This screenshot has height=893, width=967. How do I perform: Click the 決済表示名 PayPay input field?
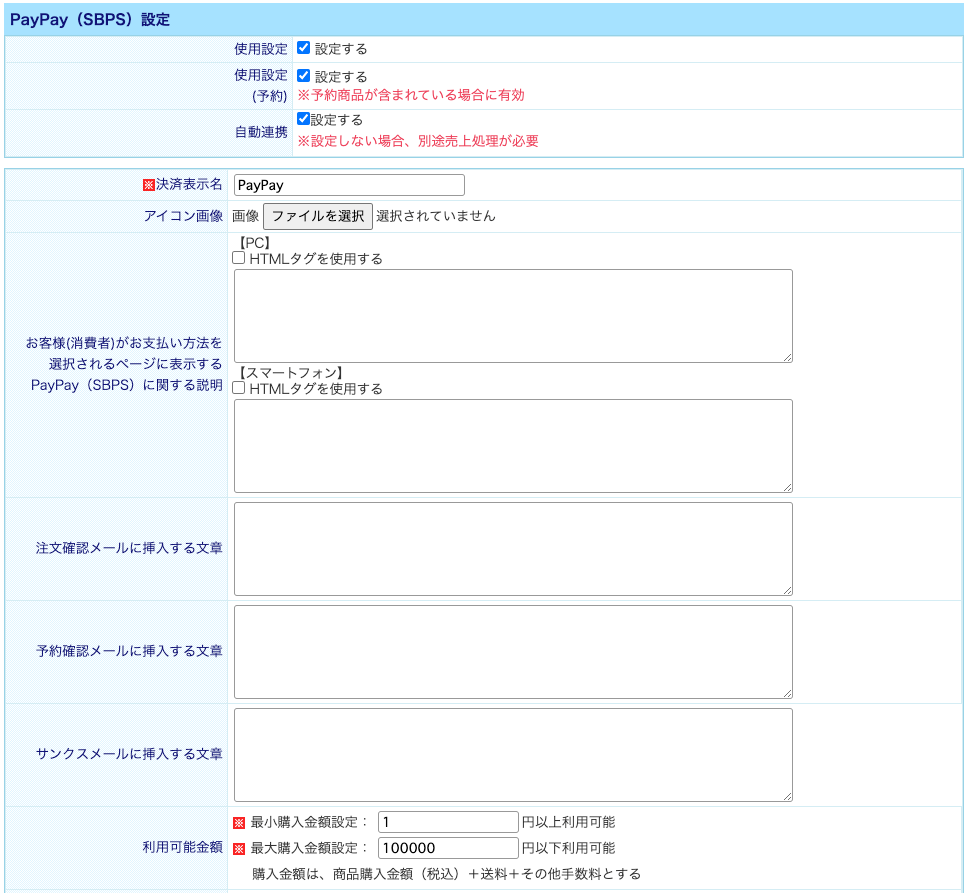tap(349, 185)
